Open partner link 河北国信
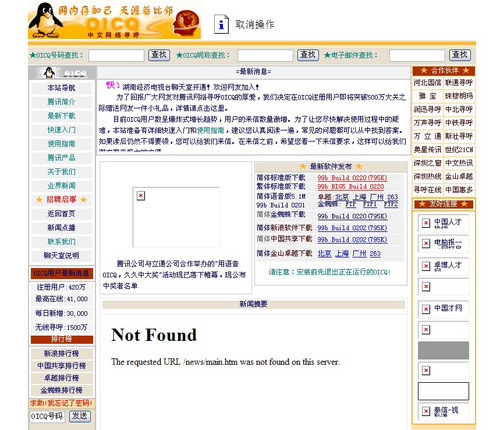Image resolution: width=500 pixels, height=430 pixels. coord(427,83)
